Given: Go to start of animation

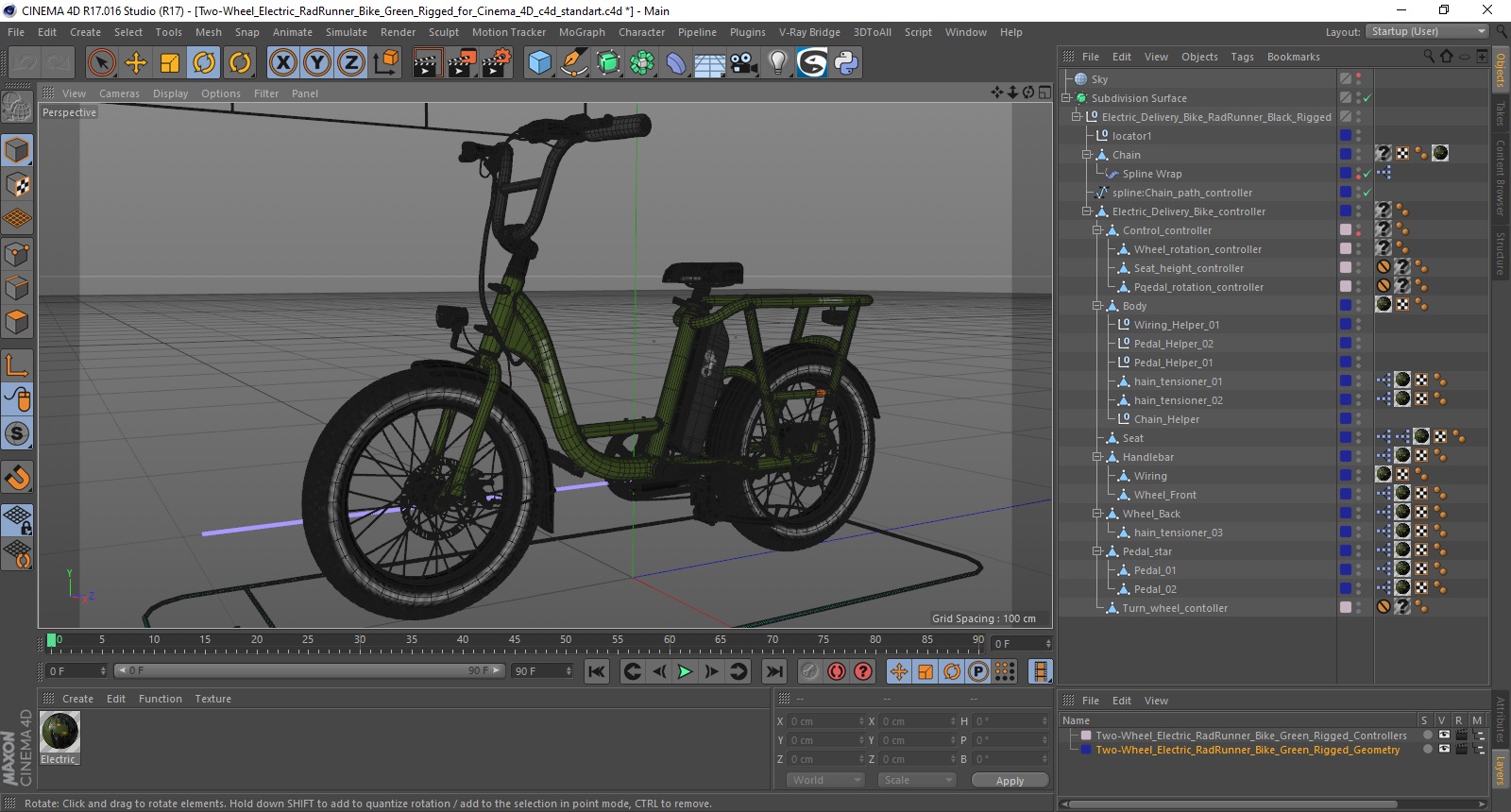Looking at the screenshot, I should [596, 671].
